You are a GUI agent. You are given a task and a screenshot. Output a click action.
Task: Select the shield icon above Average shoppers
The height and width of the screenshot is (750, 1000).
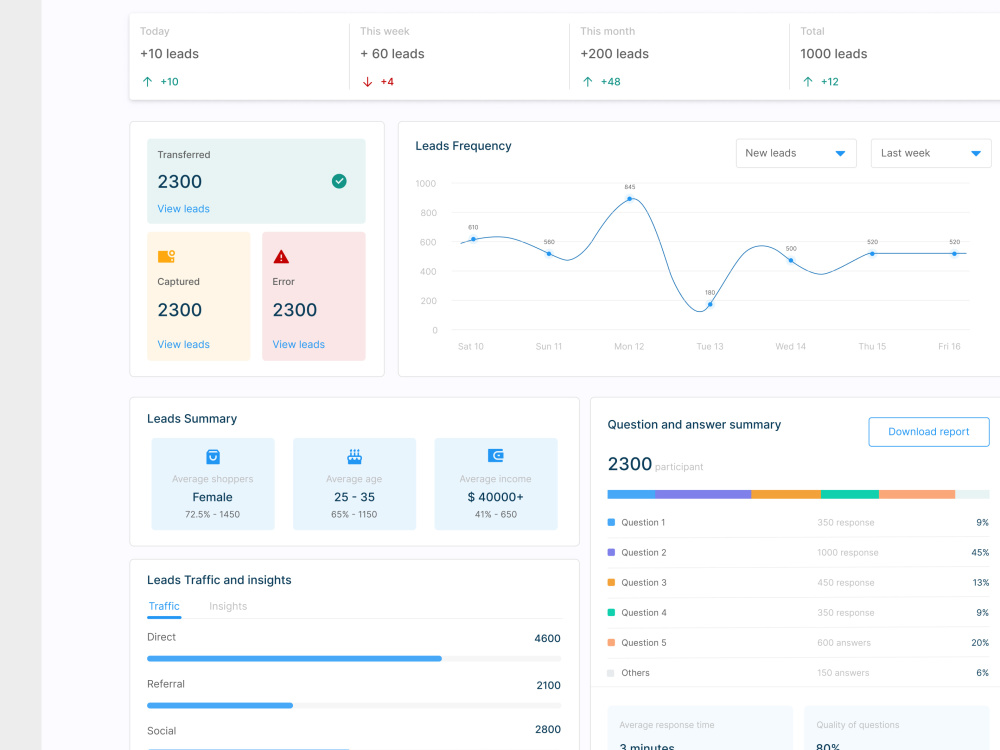[213, 457]
